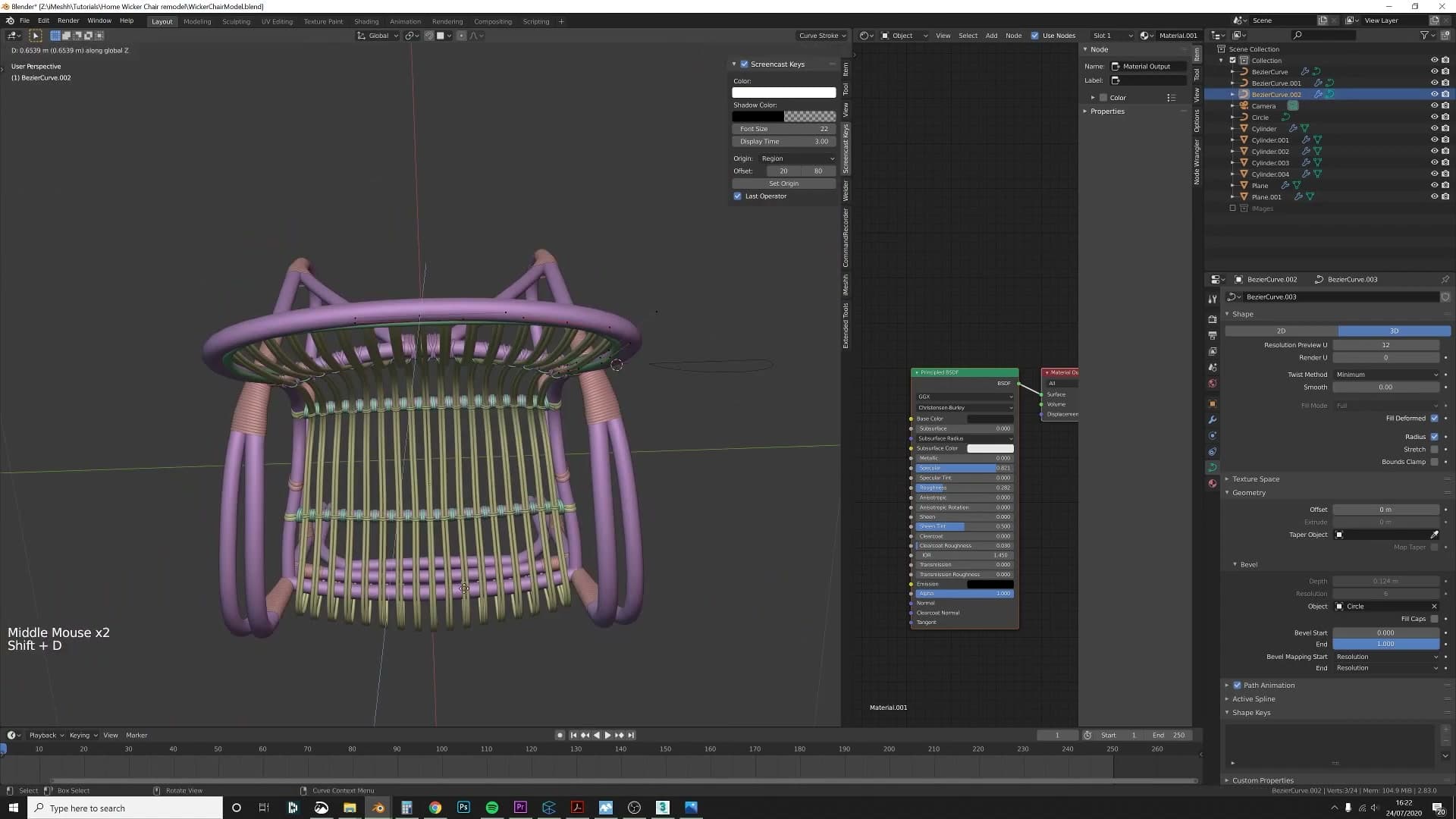Clear the Circle bevel object with the X
Viewport: 1456px width, 819px height.
[x=1434, y=606]
